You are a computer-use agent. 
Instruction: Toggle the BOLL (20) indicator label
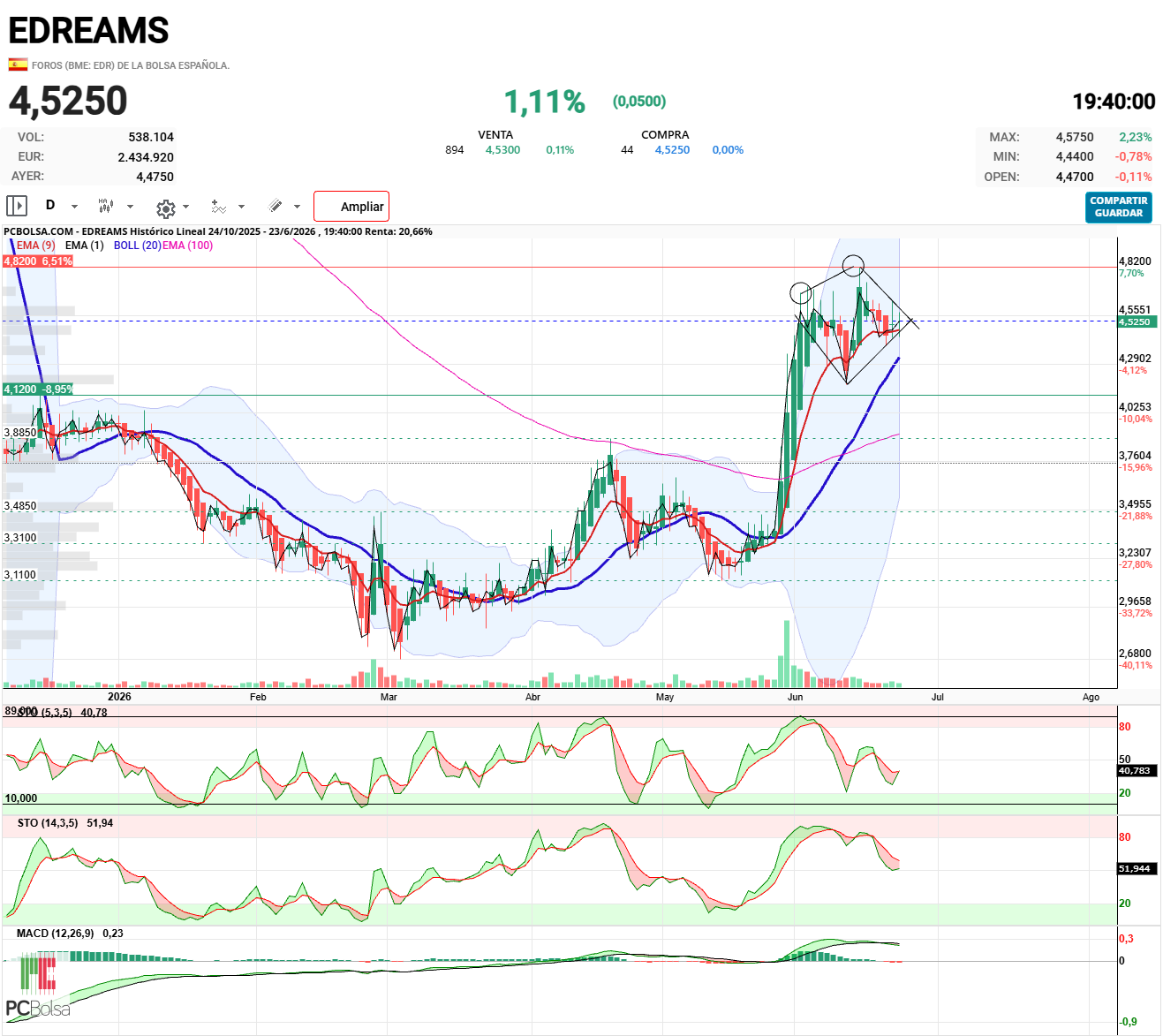138,246
